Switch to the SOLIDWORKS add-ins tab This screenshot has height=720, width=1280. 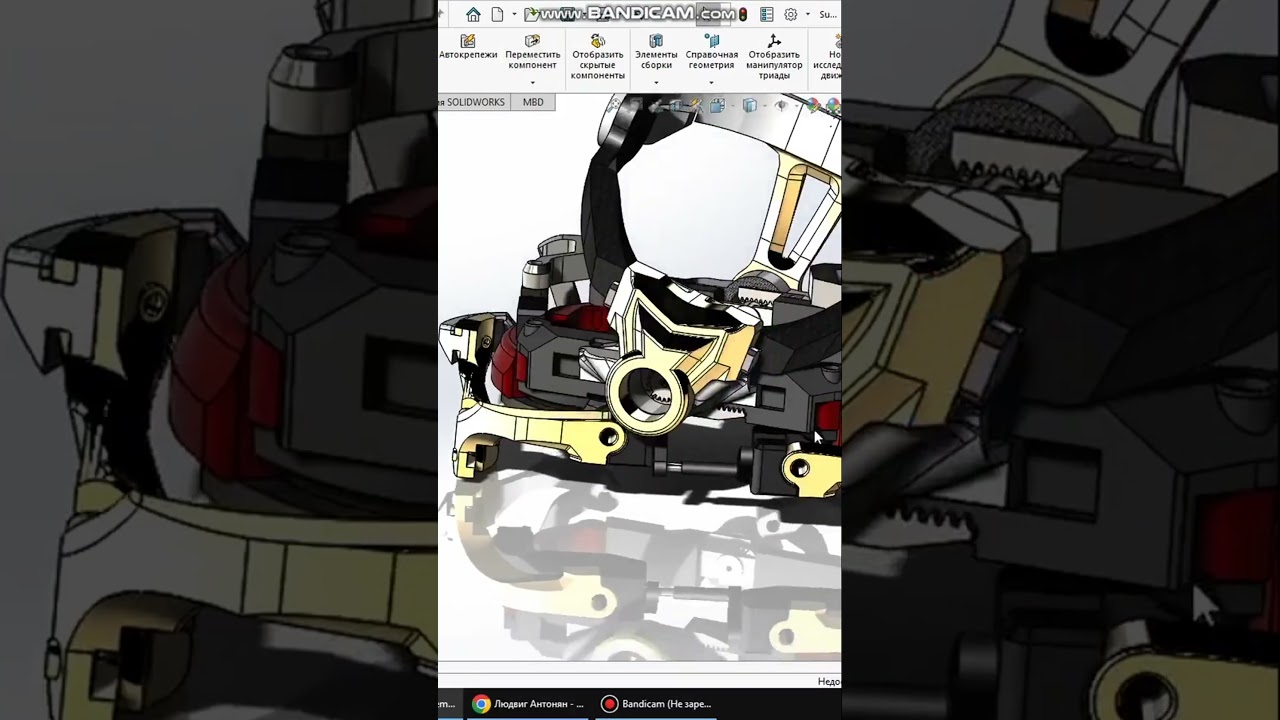473,102
